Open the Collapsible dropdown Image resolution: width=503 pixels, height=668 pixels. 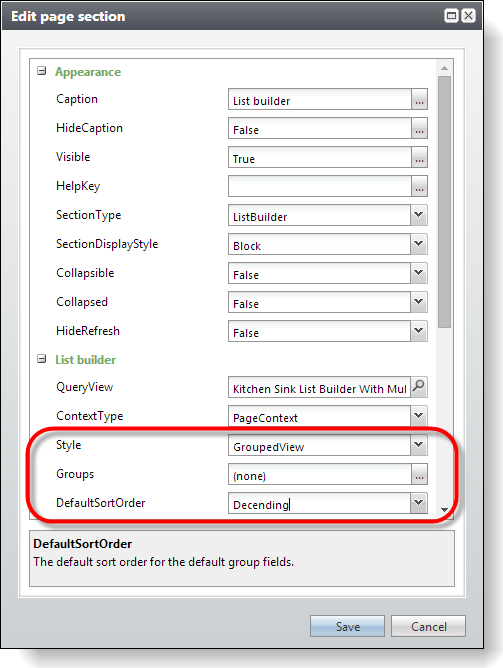click(419, 273)
